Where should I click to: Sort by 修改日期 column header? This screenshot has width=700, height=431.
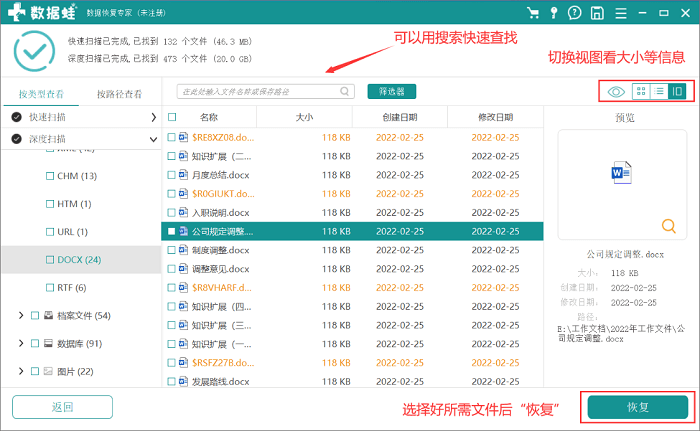coord(495,117)
